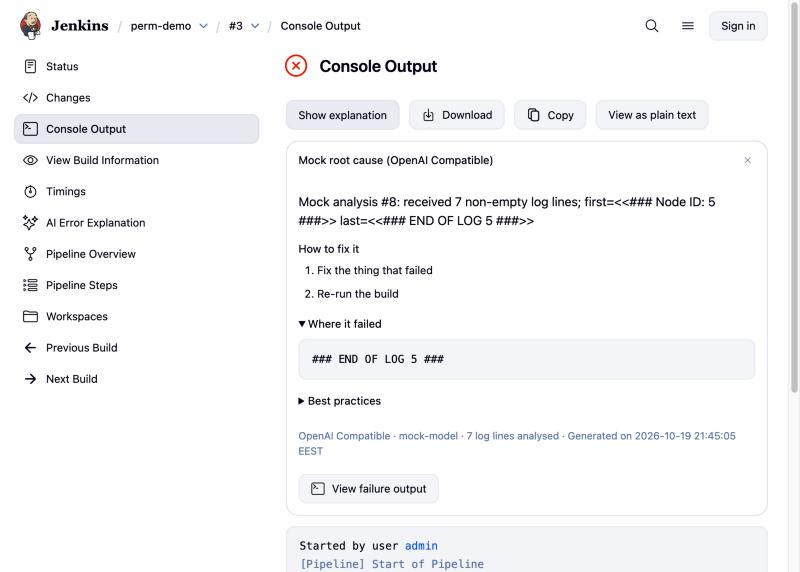This screenshot has width=800, height=572.
Task: Go to Next Build
Action: click(136, 379)
